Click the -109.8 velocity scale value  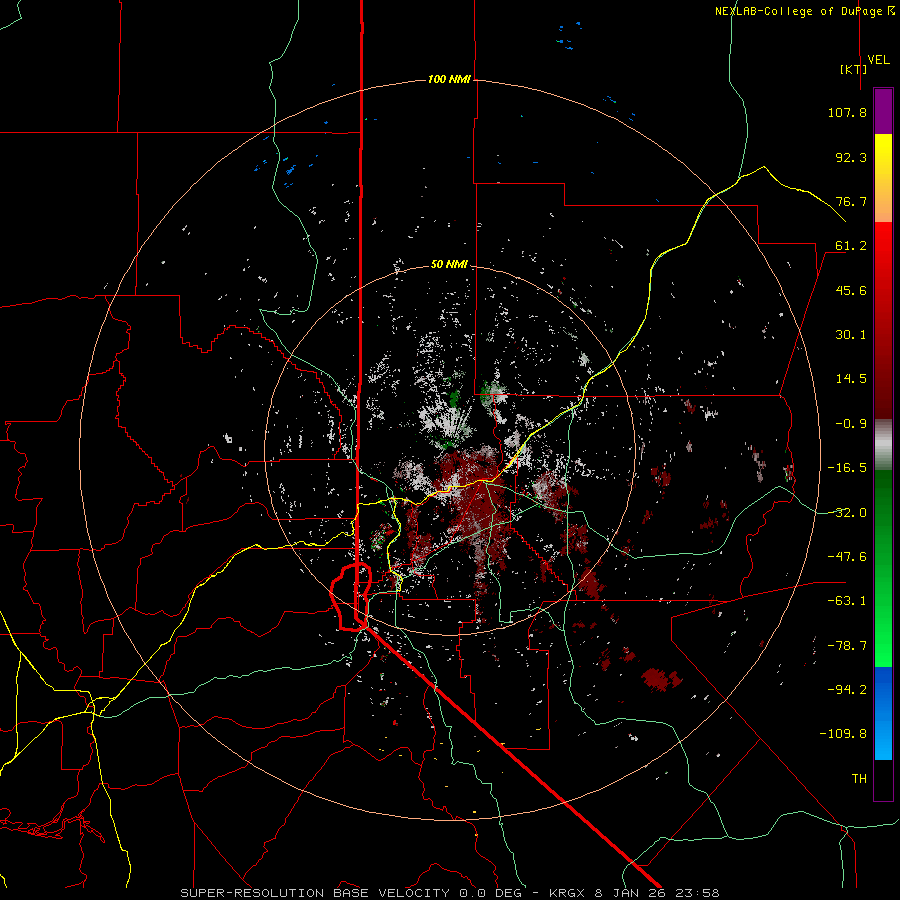point(843,734)
